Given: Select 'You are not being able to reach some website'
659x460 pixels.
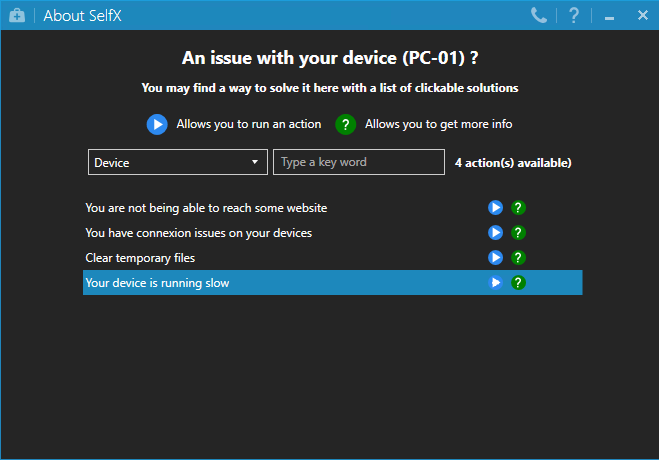Looking at the screenshot, I should pyautogui.click(x=207, y=208).
